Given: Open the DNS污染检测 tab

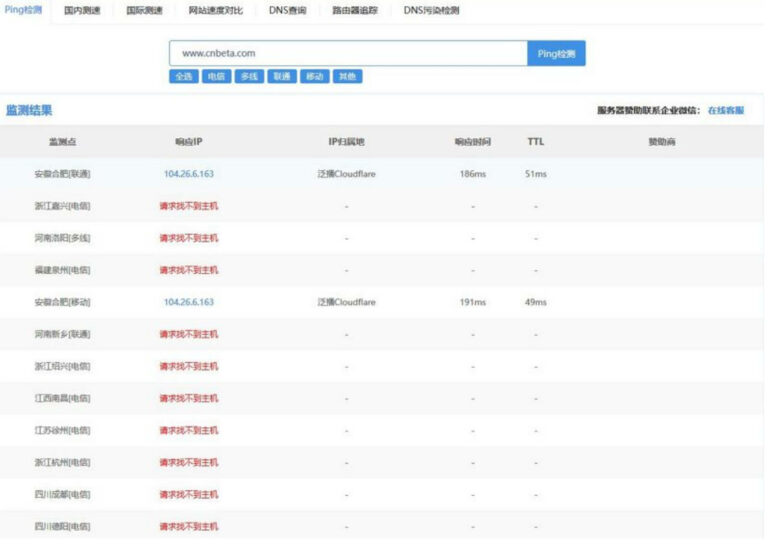Looking at the screenshot, I should pos(432,10).
